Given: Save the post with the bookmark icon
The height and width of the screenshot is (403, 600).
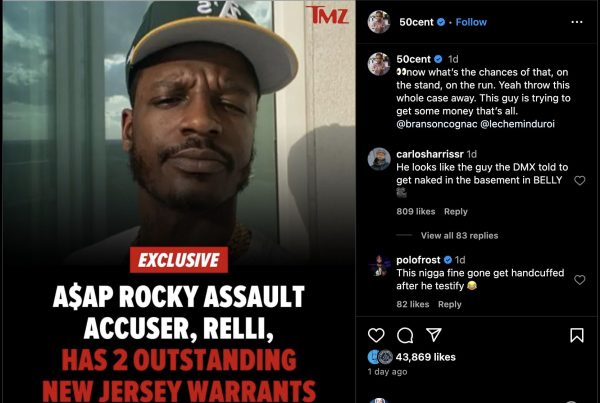Looking at the screenshot, I should pos(577,335).
